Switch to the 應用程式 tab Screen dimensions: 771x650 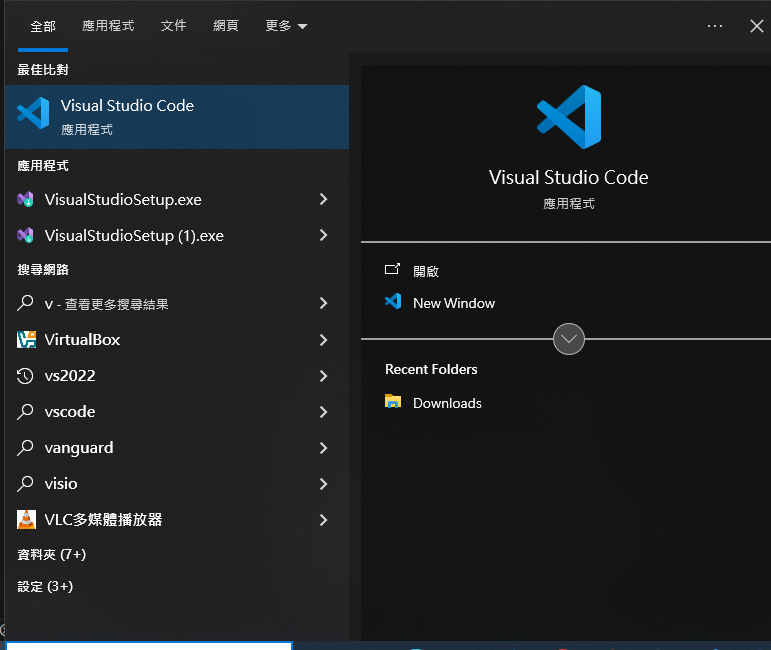(x=108, y=26)
